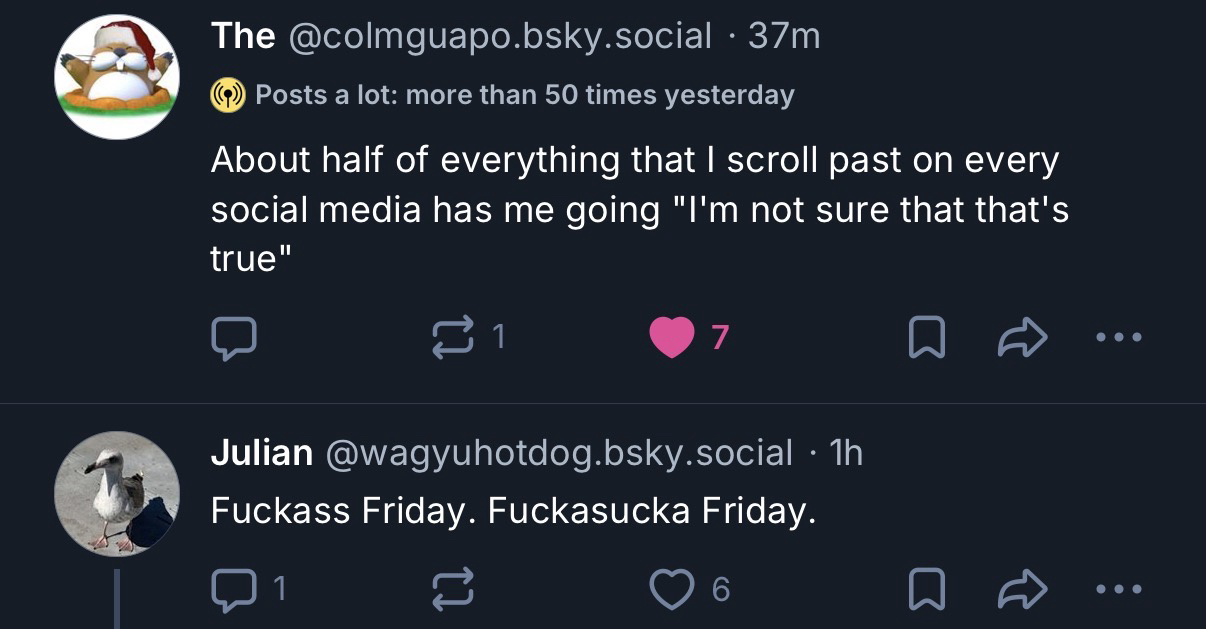
Task: Click the display name "Julian"
Action: pyautogui.click(x=261, y=454)
